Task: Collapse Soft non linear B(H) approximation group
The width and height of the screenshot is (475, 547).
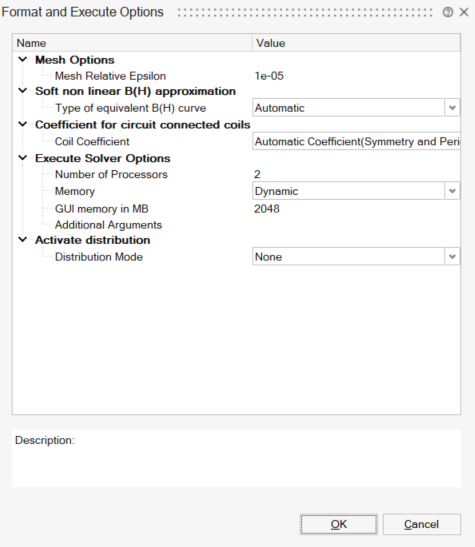Action: 23,91
